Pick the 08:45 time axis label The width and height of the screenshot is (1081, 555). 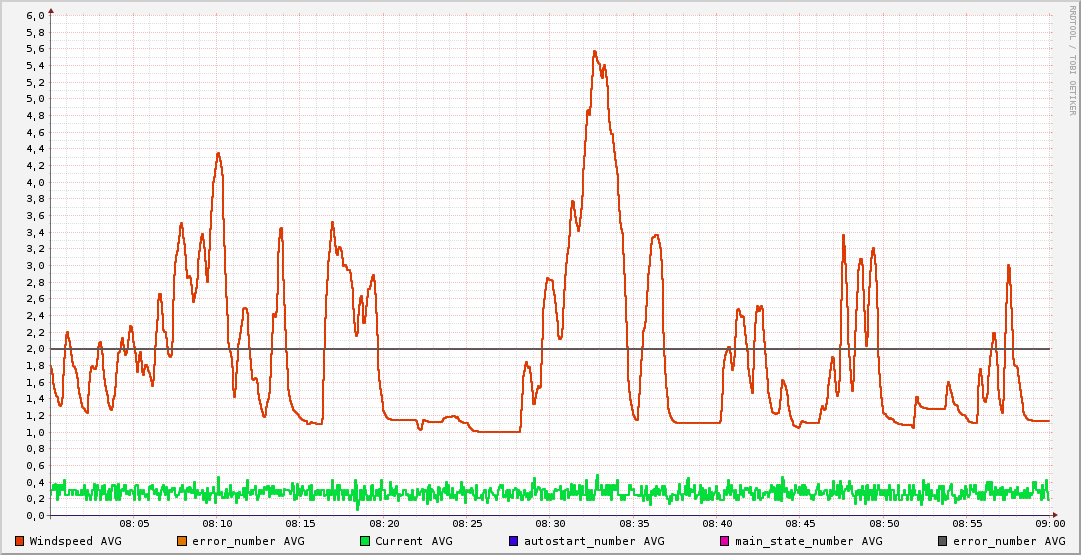pos(800,524)
